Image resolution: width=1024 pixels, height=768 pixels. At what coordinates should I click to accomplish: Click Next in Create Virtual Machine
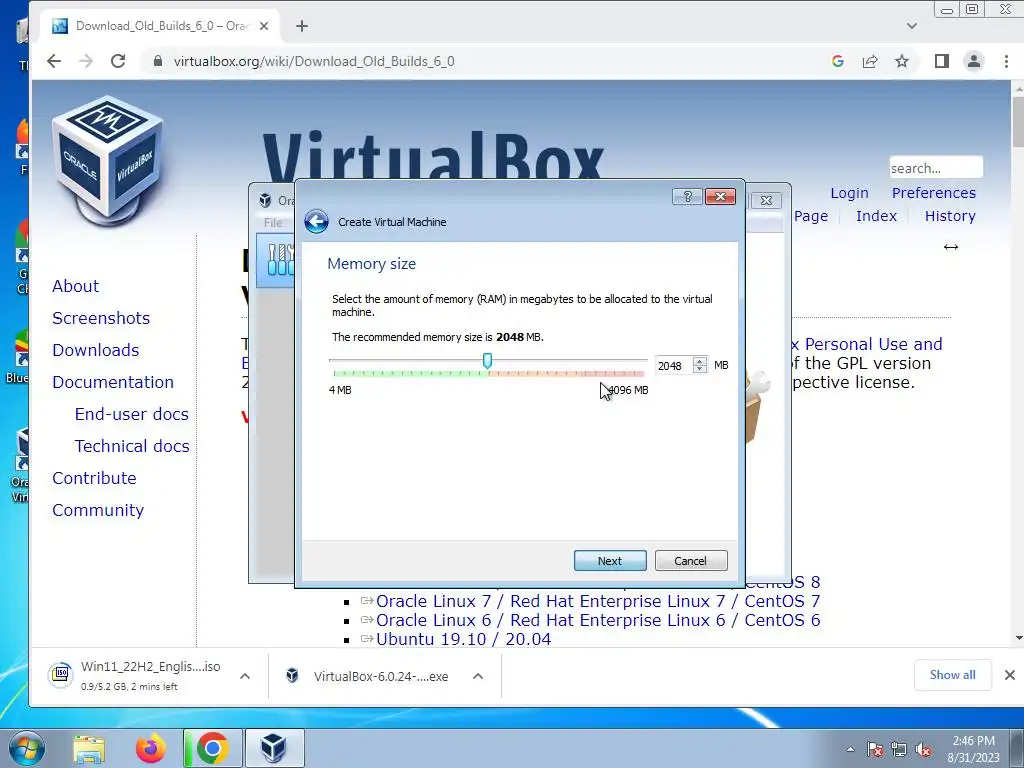[x=610, y=560]
